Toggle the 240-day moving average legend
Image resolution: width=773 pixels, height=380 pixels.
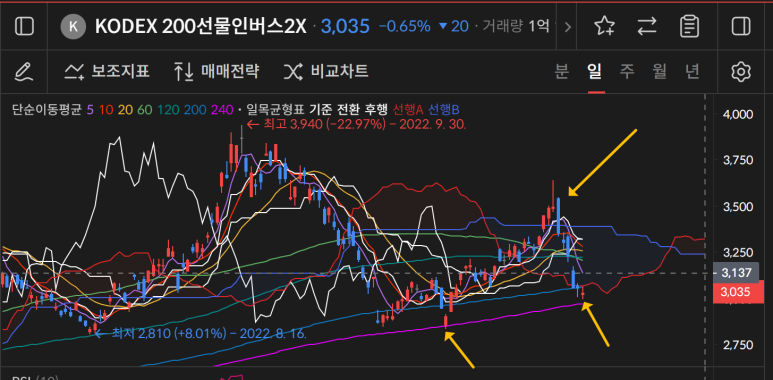tap(222, 109)
